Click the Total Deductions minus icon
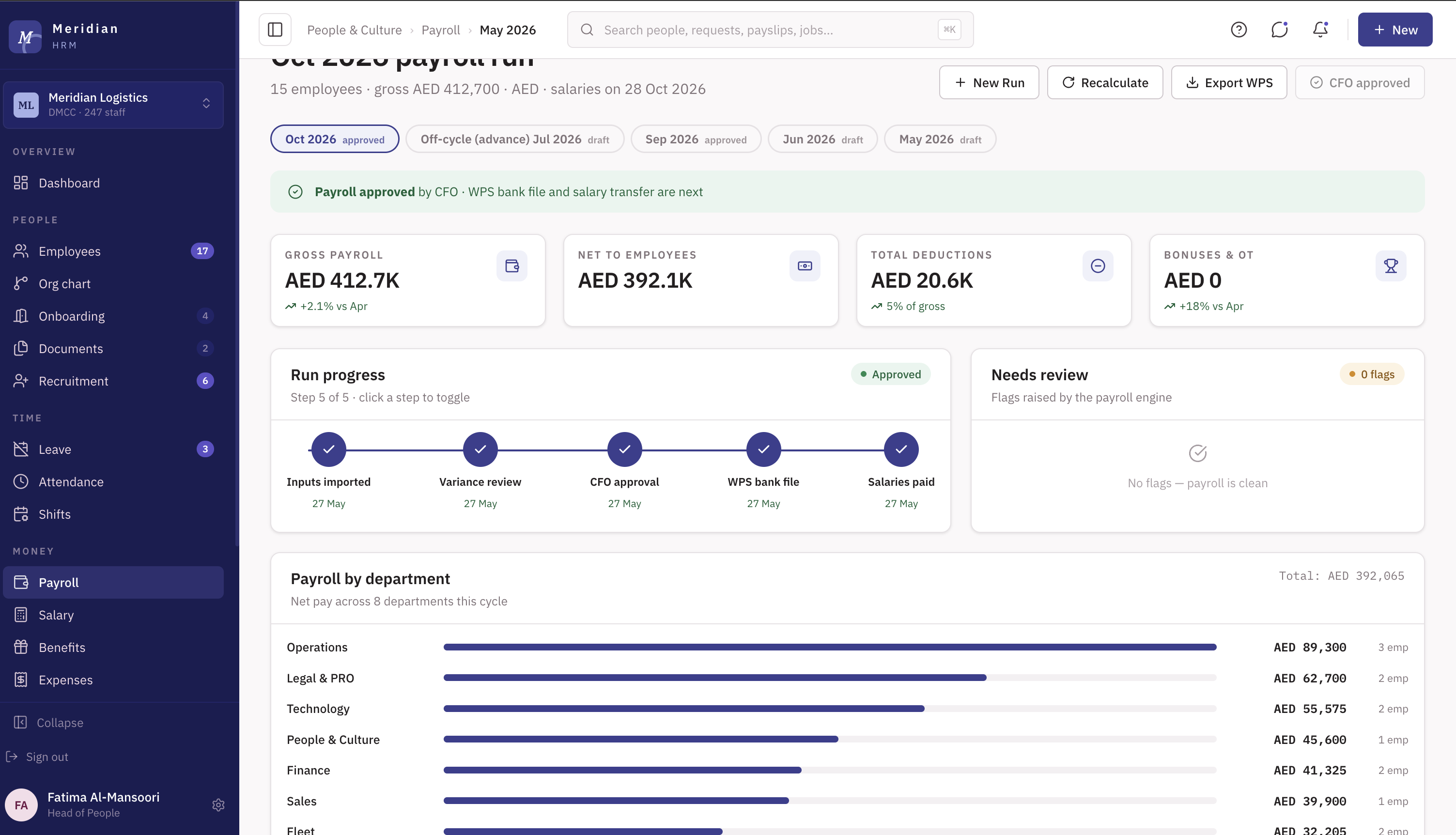The image size is (1456, 835). coord(1098,266)
